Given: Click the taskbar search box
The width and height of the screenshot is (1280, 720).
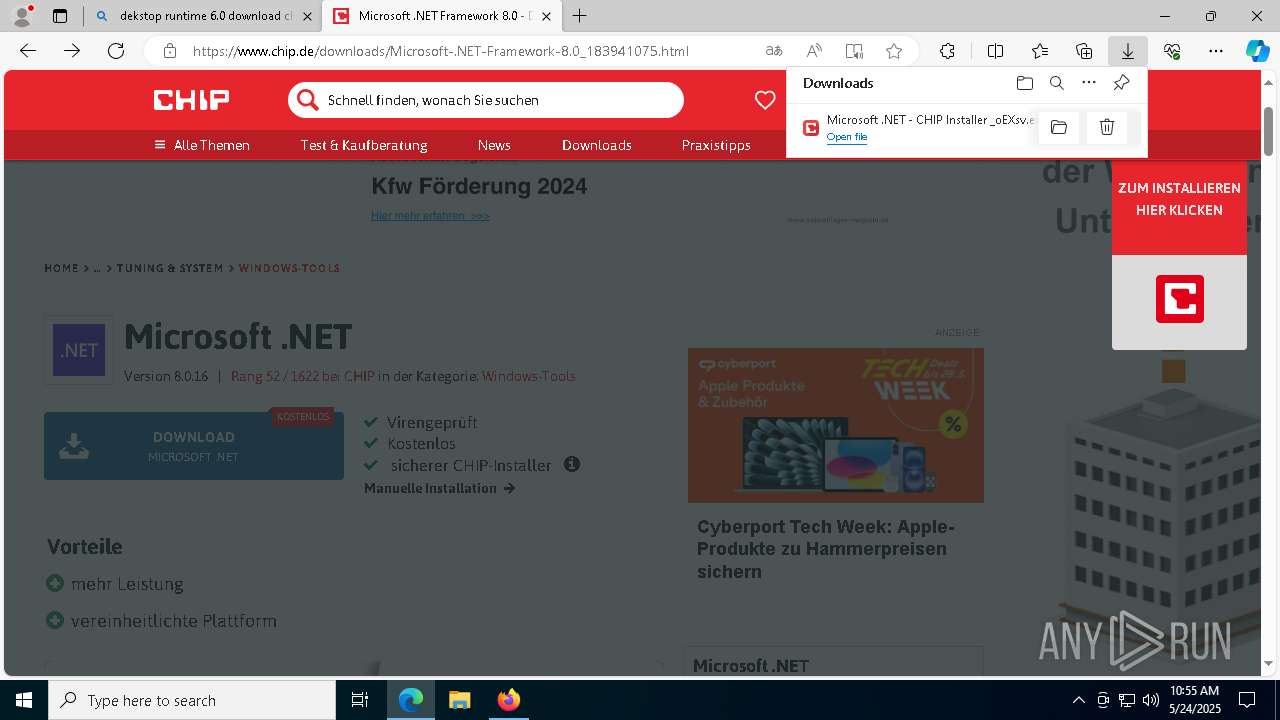Looking at the screenshot, I should click(x=192, y=700).
